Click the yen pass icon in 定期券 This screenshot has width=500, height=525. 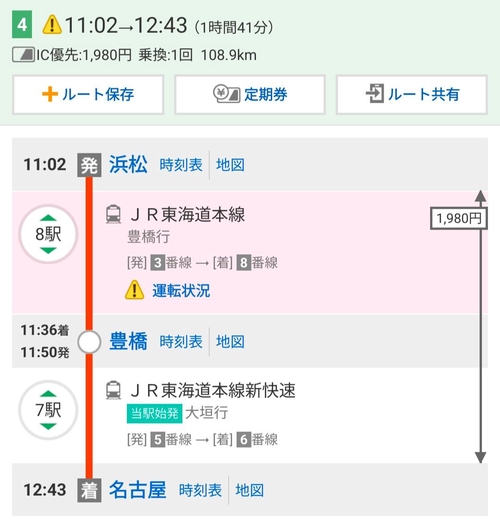coord(226,94)
